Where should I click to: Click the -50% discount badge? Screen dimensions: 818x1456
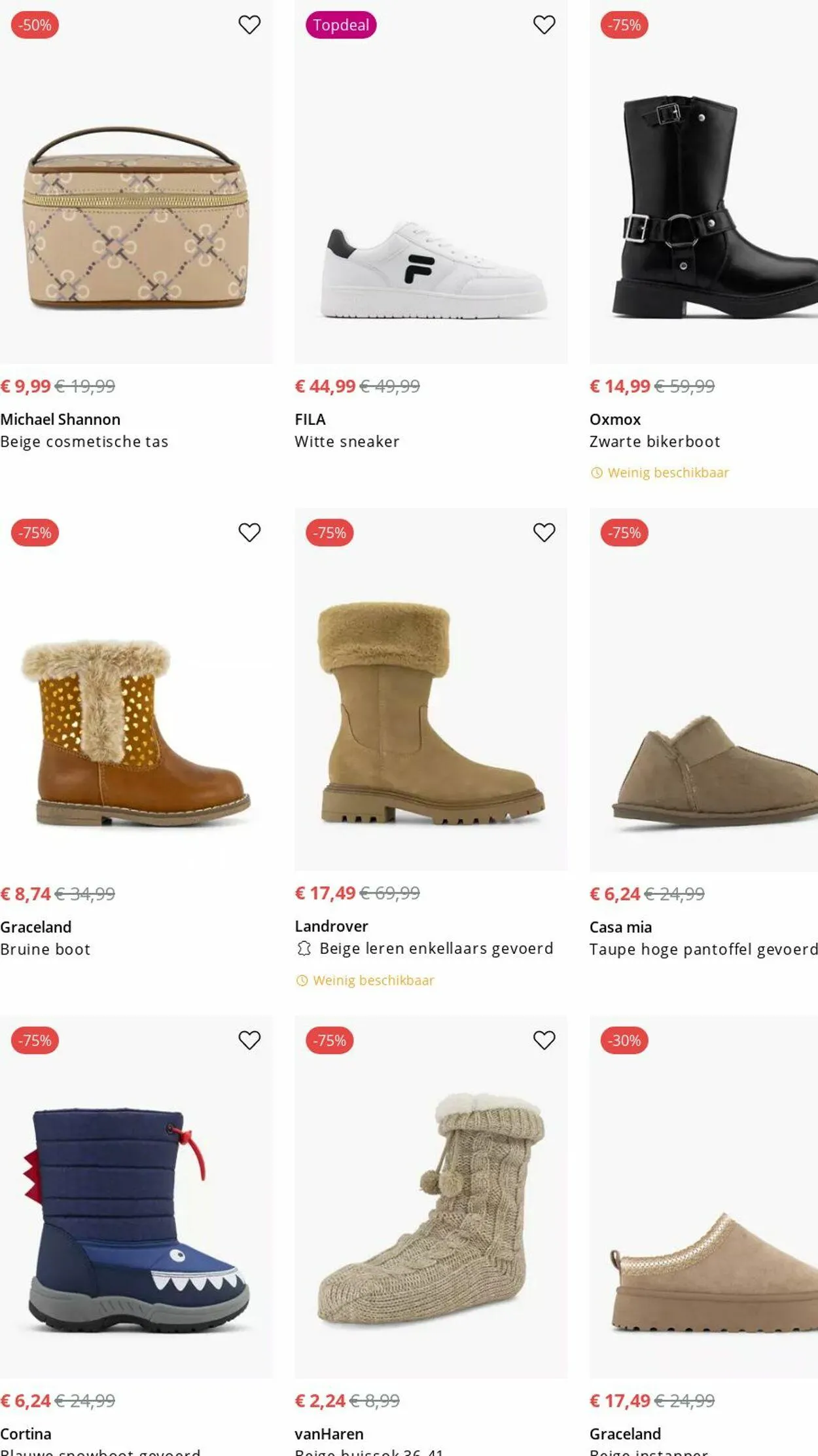pos(35,25)
